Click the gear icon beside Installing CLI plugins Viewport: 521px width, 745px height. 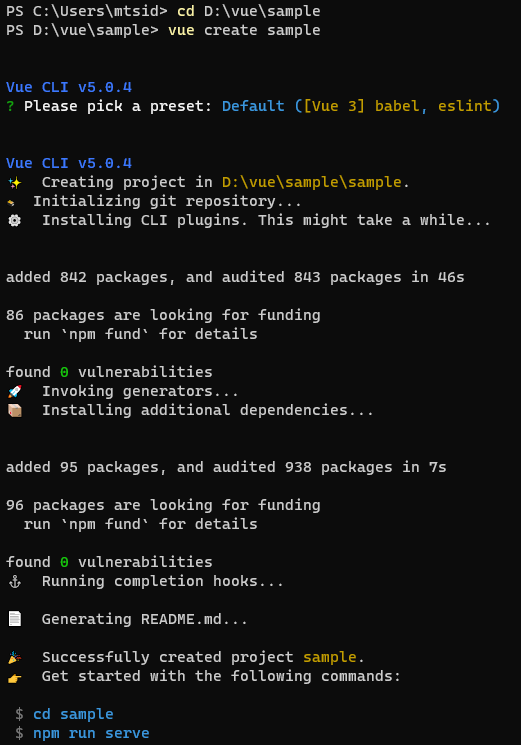(15, 220)
